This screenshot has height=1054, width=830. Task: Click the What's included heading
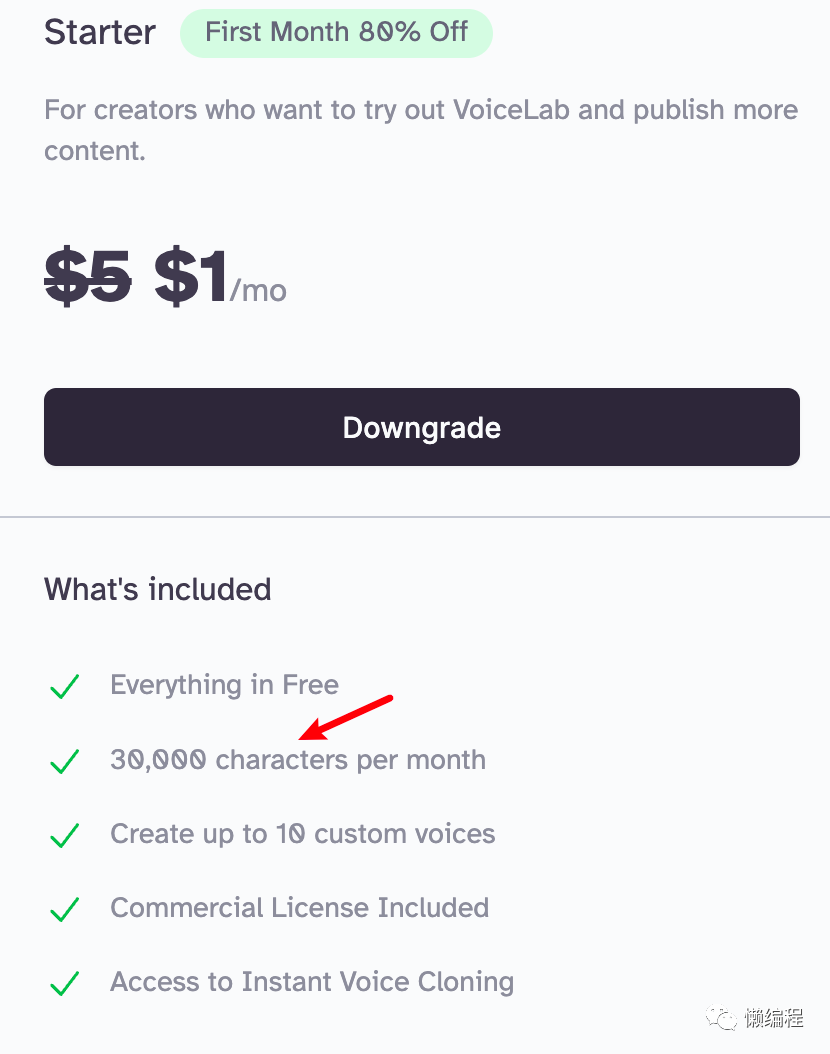click(x=158, y=590)
